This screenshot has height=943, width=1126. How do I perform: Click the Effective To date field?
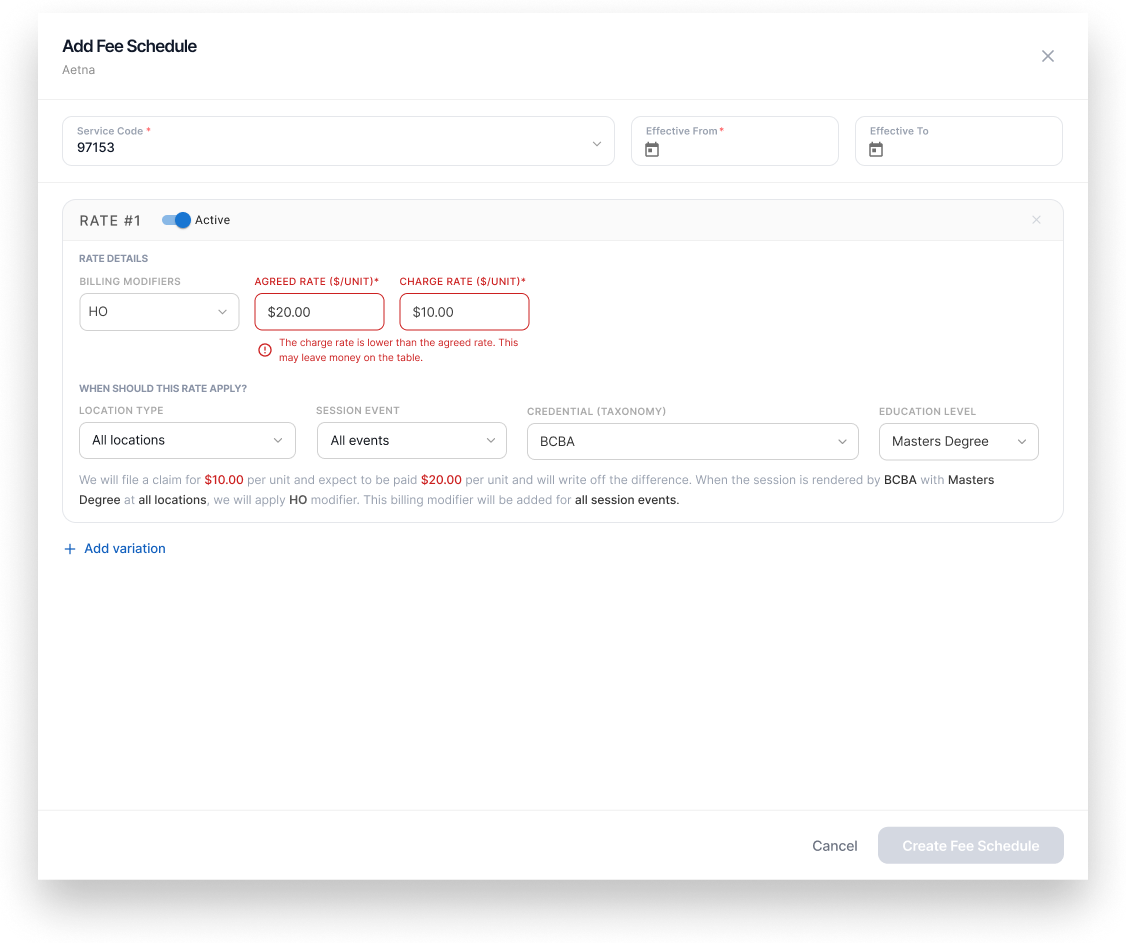click(x=958, y=141)
